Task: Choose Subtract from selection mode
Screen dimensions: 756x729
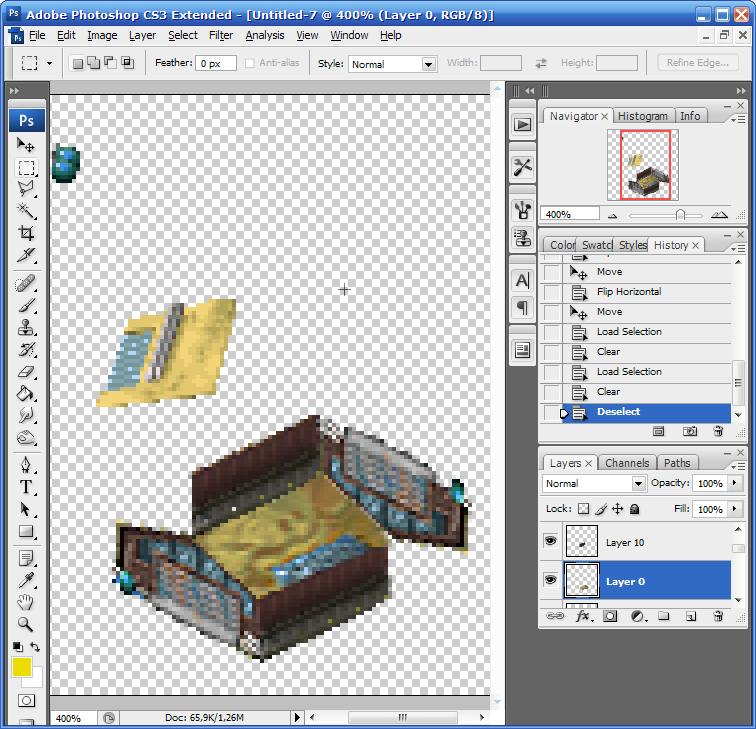Action: pos(110,63)
